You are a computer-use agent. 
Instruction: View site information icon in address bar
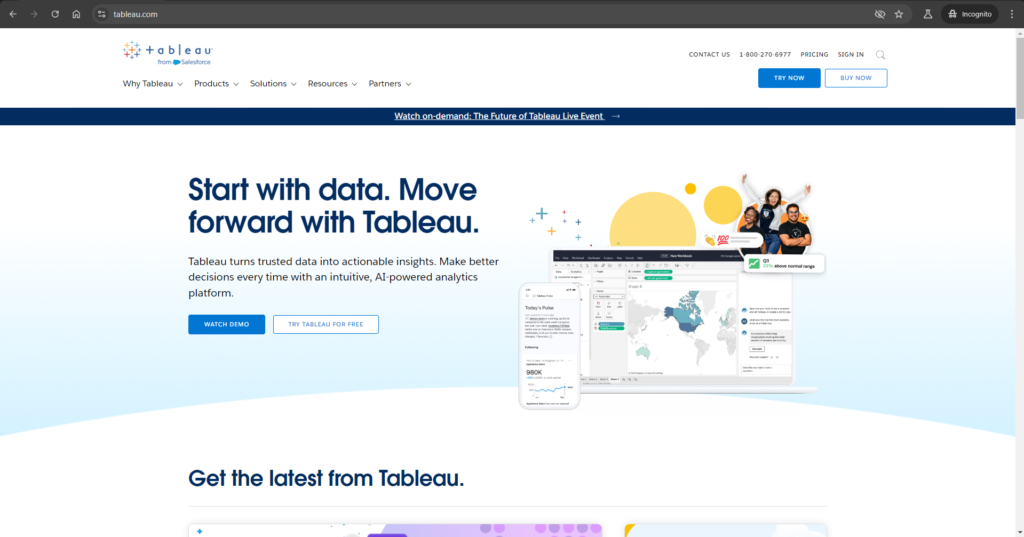[x=101, y=14]
